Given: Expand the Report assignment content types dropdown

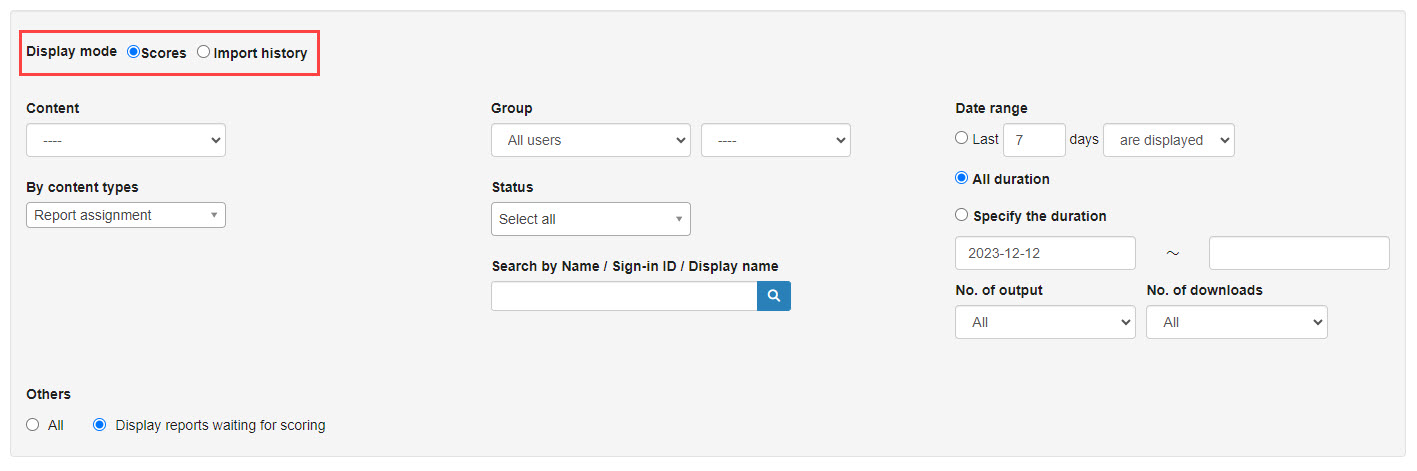Looking at the screenshot, I should [x=126, y=215].
